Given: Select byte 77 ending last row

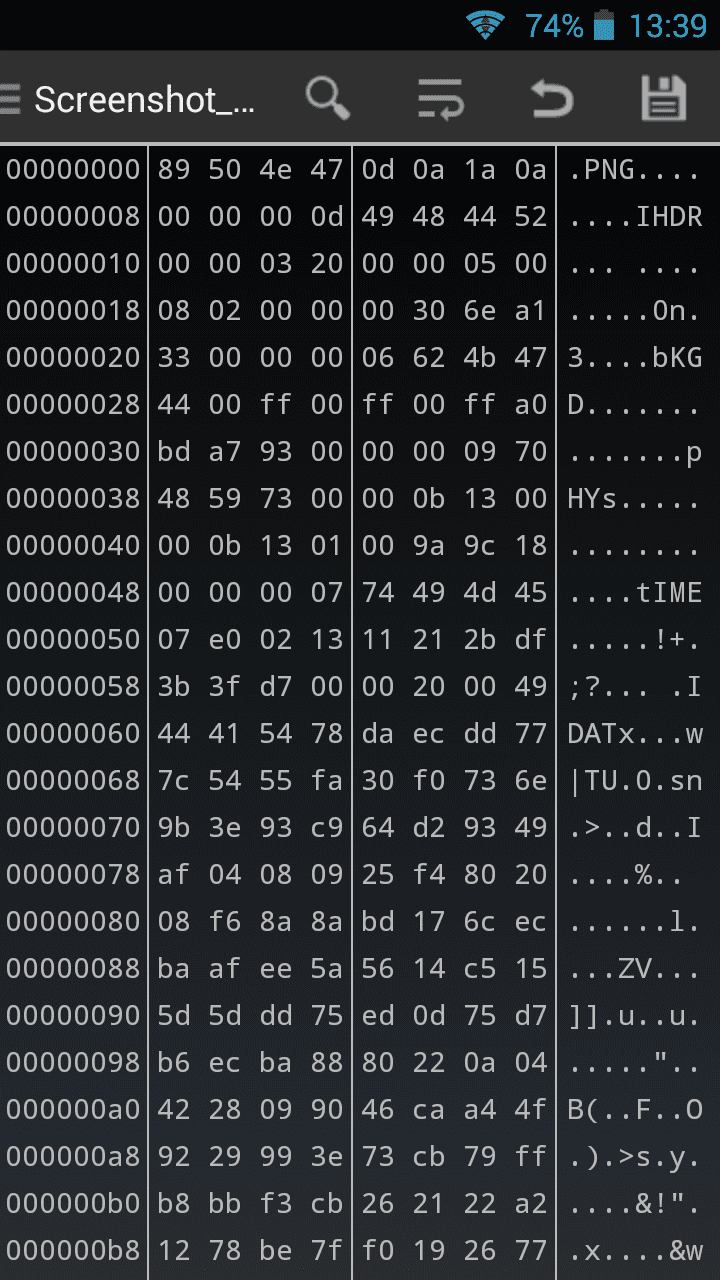Looking at the screenshot, I should [x=531, y=1251].
